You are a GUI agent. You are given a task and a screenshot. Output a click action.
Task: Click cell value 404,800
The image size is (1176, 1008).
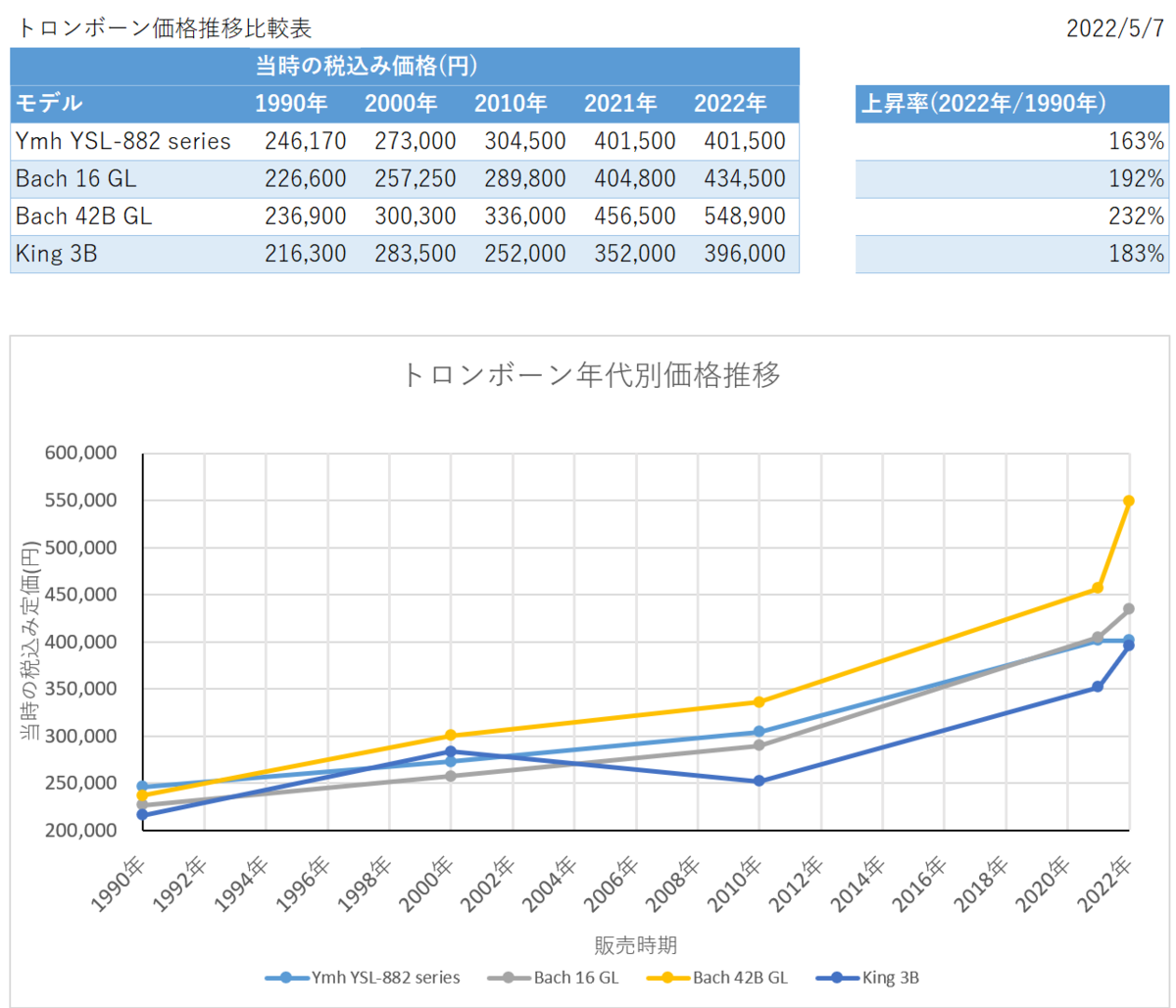pyautogui.click(x=635, y=178)
